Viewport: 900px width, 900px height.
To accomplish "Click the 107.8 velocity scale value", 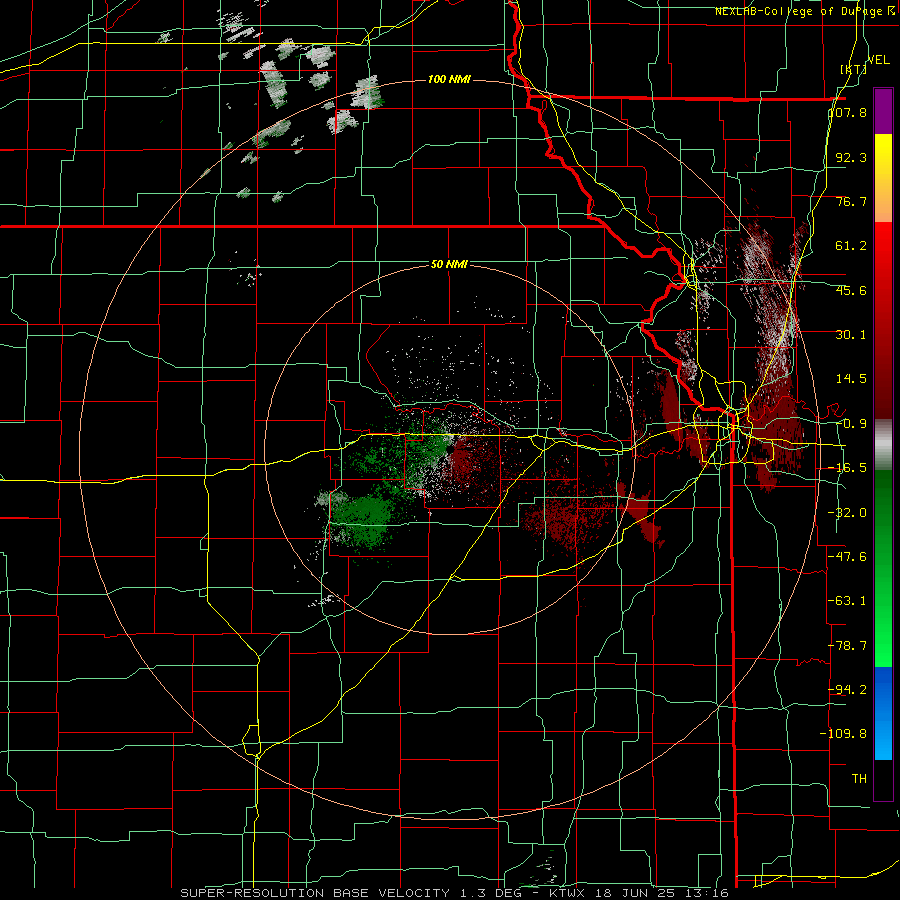I will [x=848, y=112].
